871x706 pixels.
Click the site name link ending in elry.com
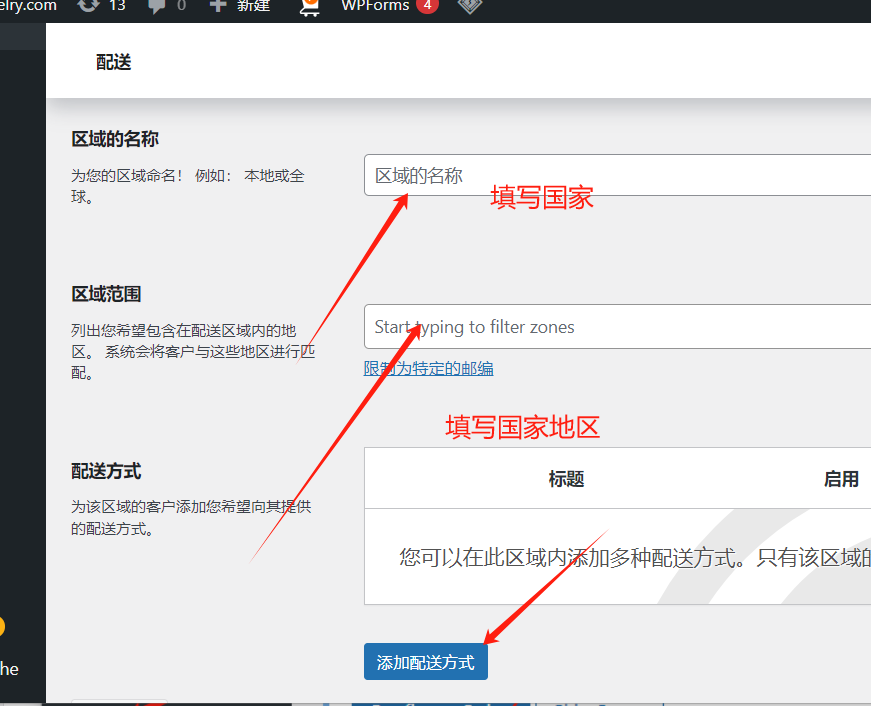pyautogui.click(x=28, y=6)
